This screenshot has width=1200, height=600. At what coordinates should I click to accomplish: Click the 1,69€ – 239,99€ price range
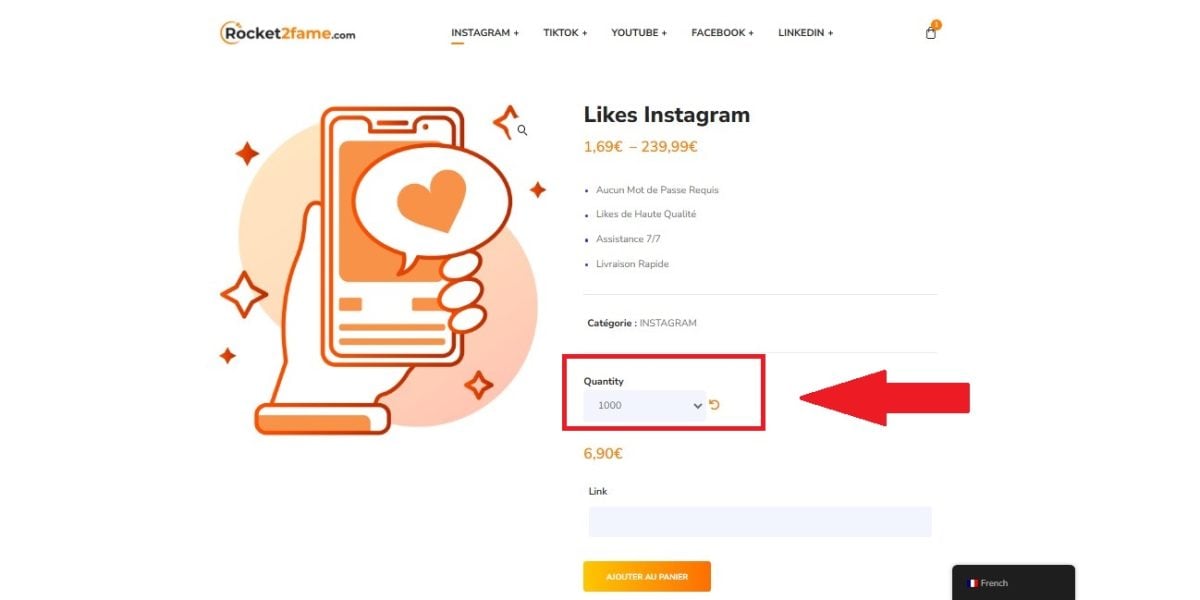pyautogui.click(x=640, y=147)
